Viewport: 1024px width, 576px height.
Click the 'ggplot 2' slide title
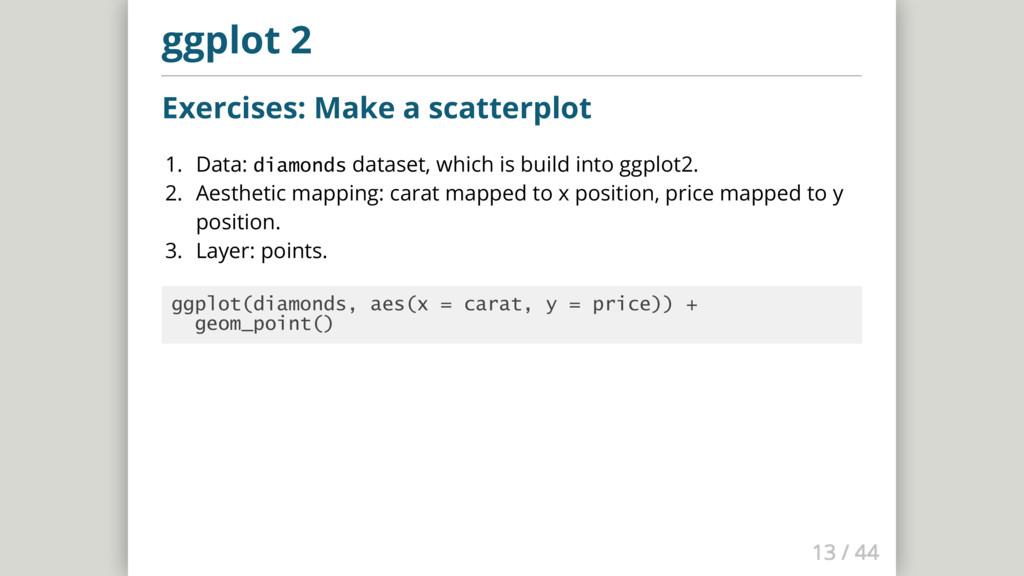coord(236,41)
